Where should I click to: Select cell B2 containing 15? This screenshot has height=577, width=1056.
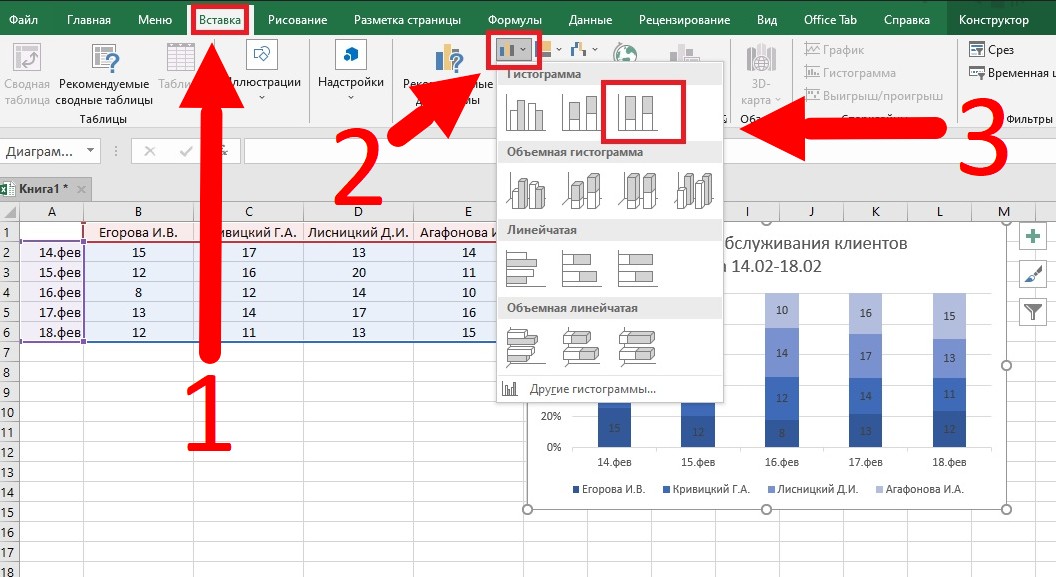click(x=138, y=252)
